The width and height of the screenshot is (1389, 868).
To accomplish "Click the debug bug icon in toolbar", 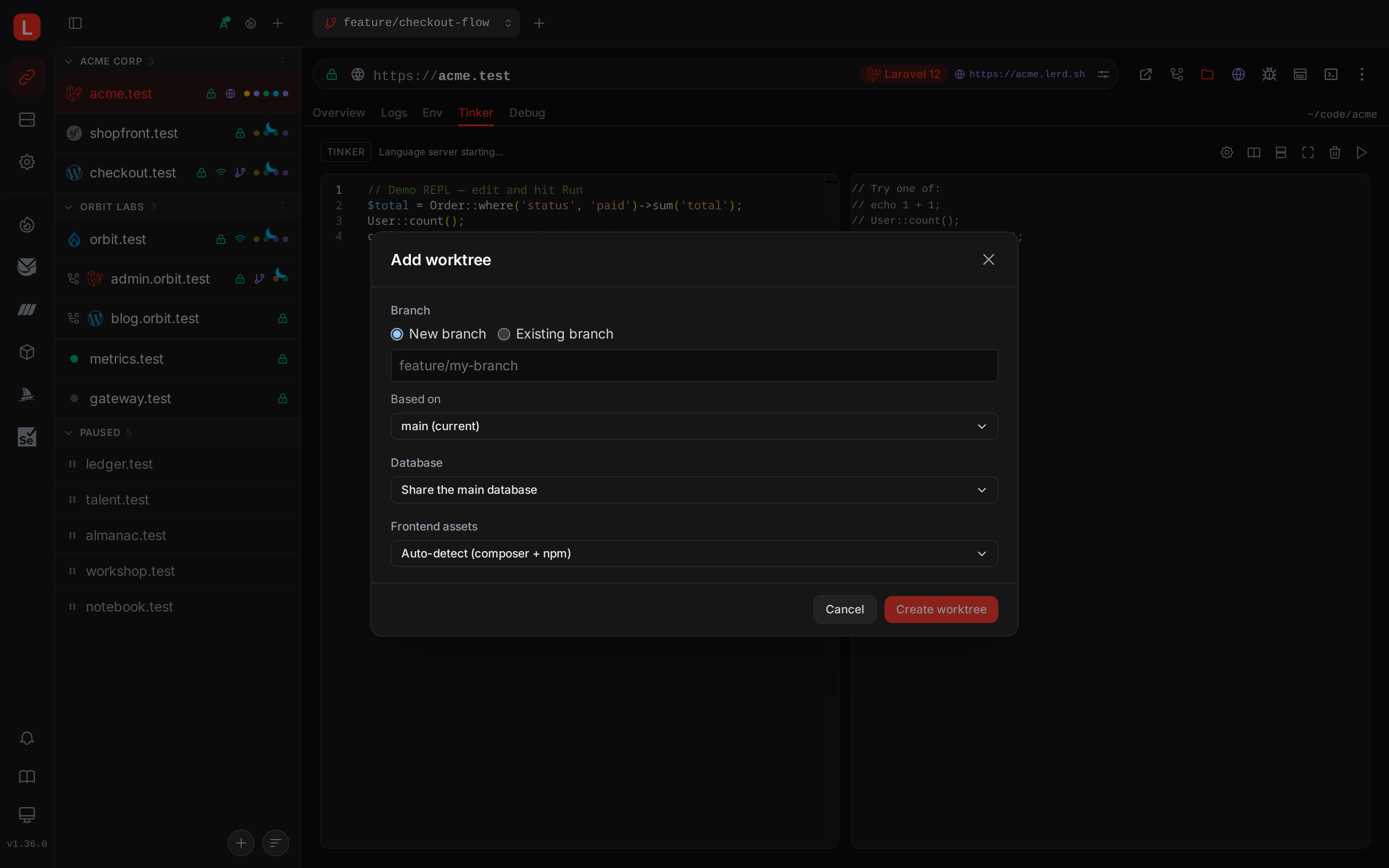I will (x=1269, y=74).
